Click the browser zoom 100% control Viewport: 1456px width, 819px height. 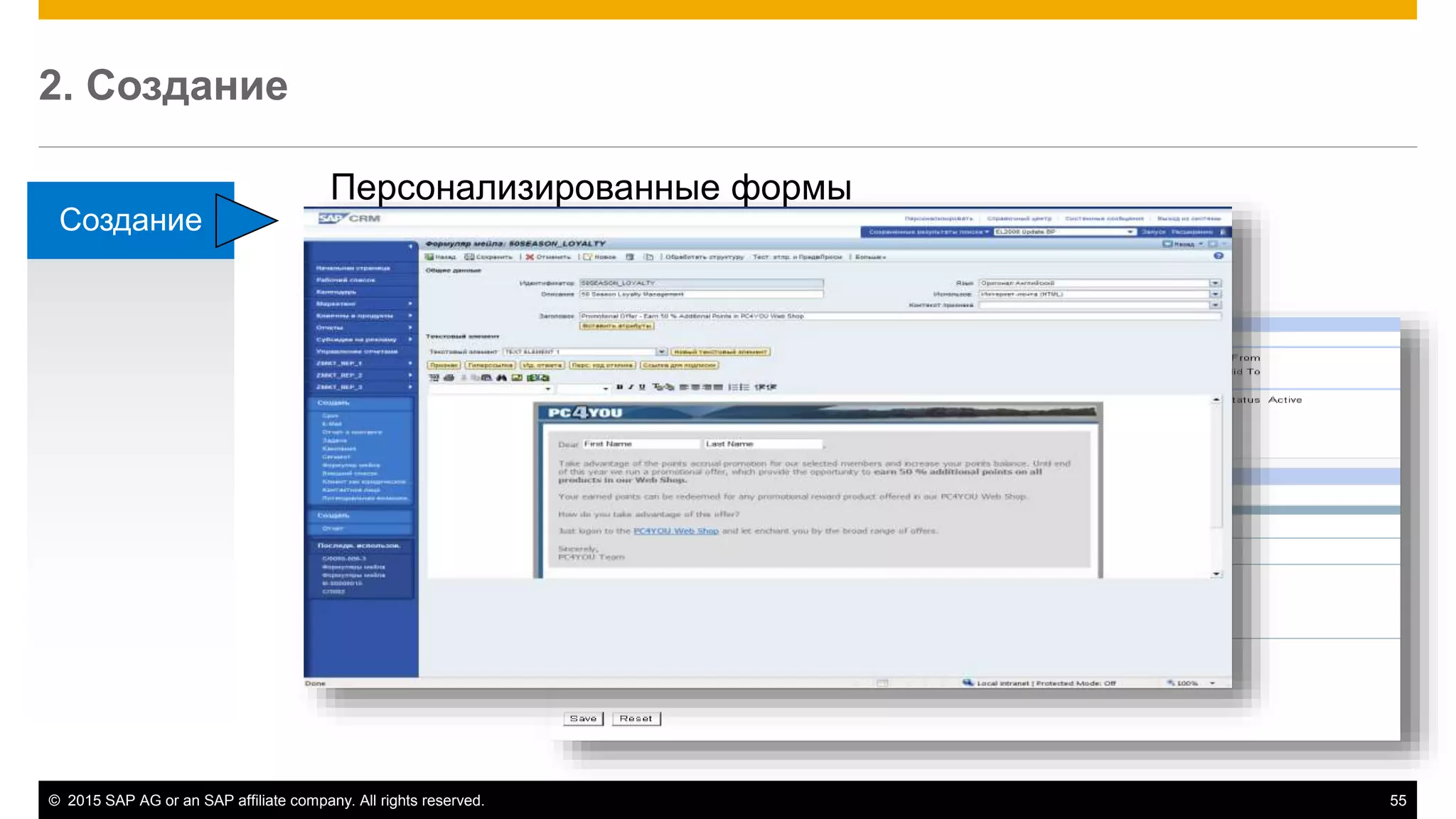(x=1191, y=683)
